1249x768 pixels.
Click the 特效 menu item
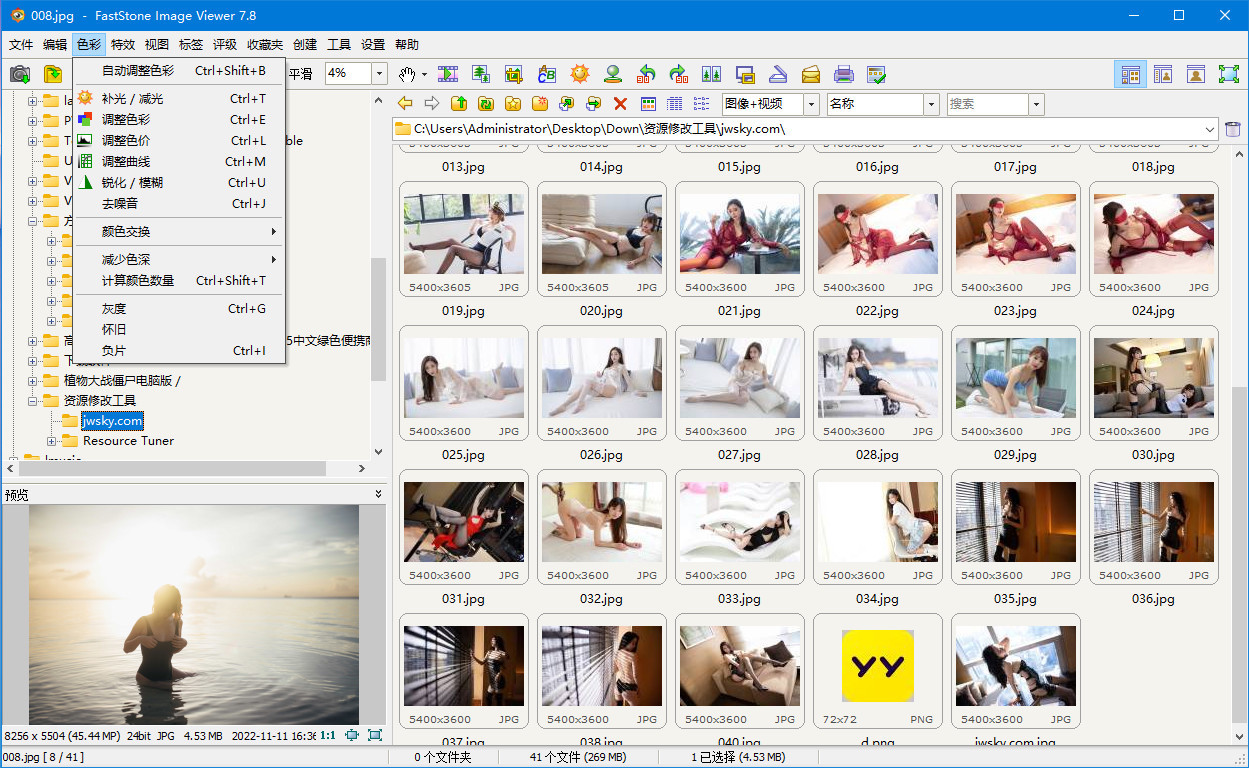click(x=123, y=44)
